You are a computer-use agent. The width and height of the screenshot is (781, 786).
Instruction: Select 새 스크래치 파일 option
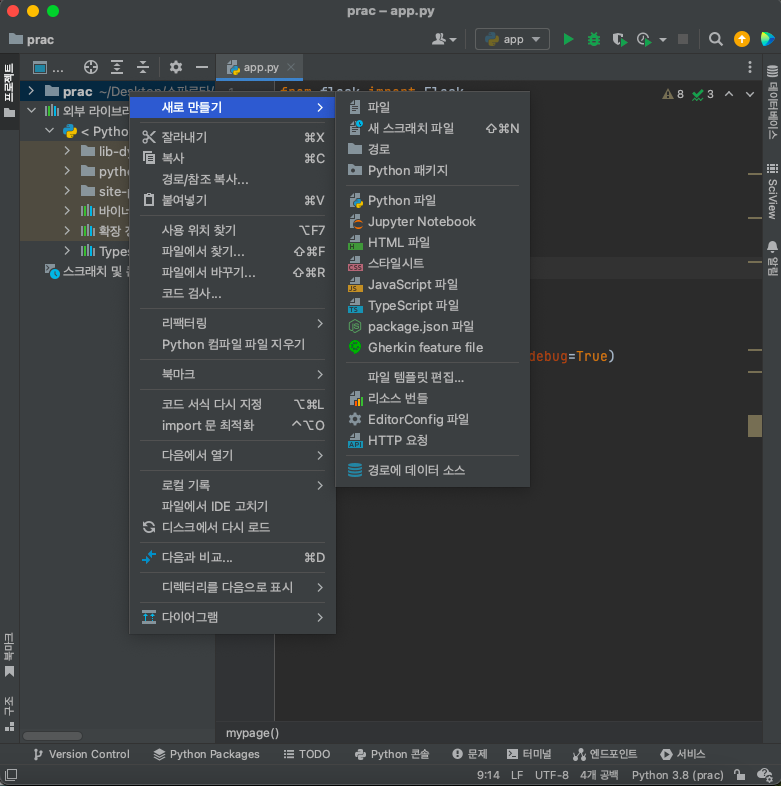pyautogui.click(x=433, y=128)
